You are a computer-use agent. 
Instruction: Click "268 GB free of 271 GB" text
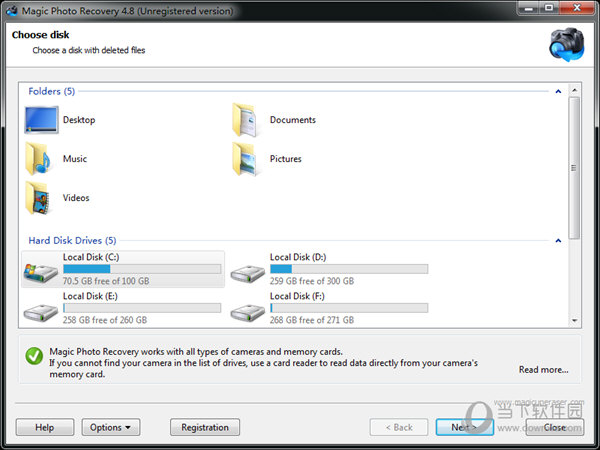[312, 320]
